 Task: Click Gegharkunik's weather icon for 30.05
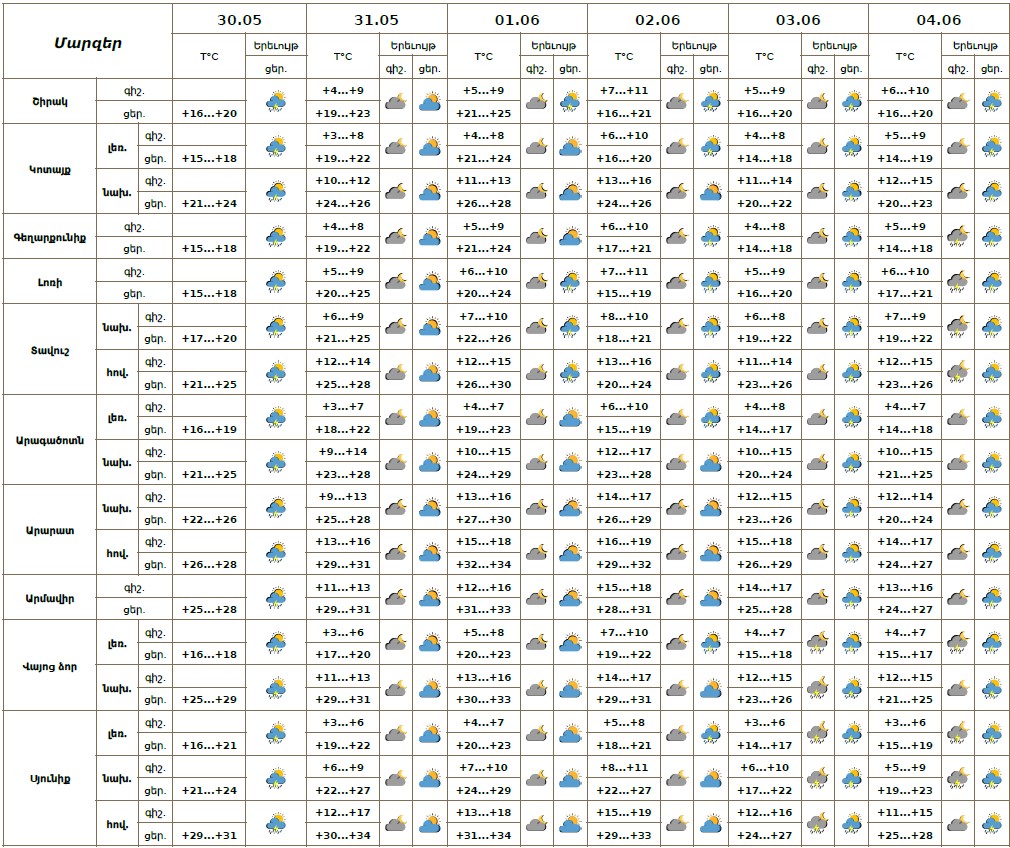[275, 237]
